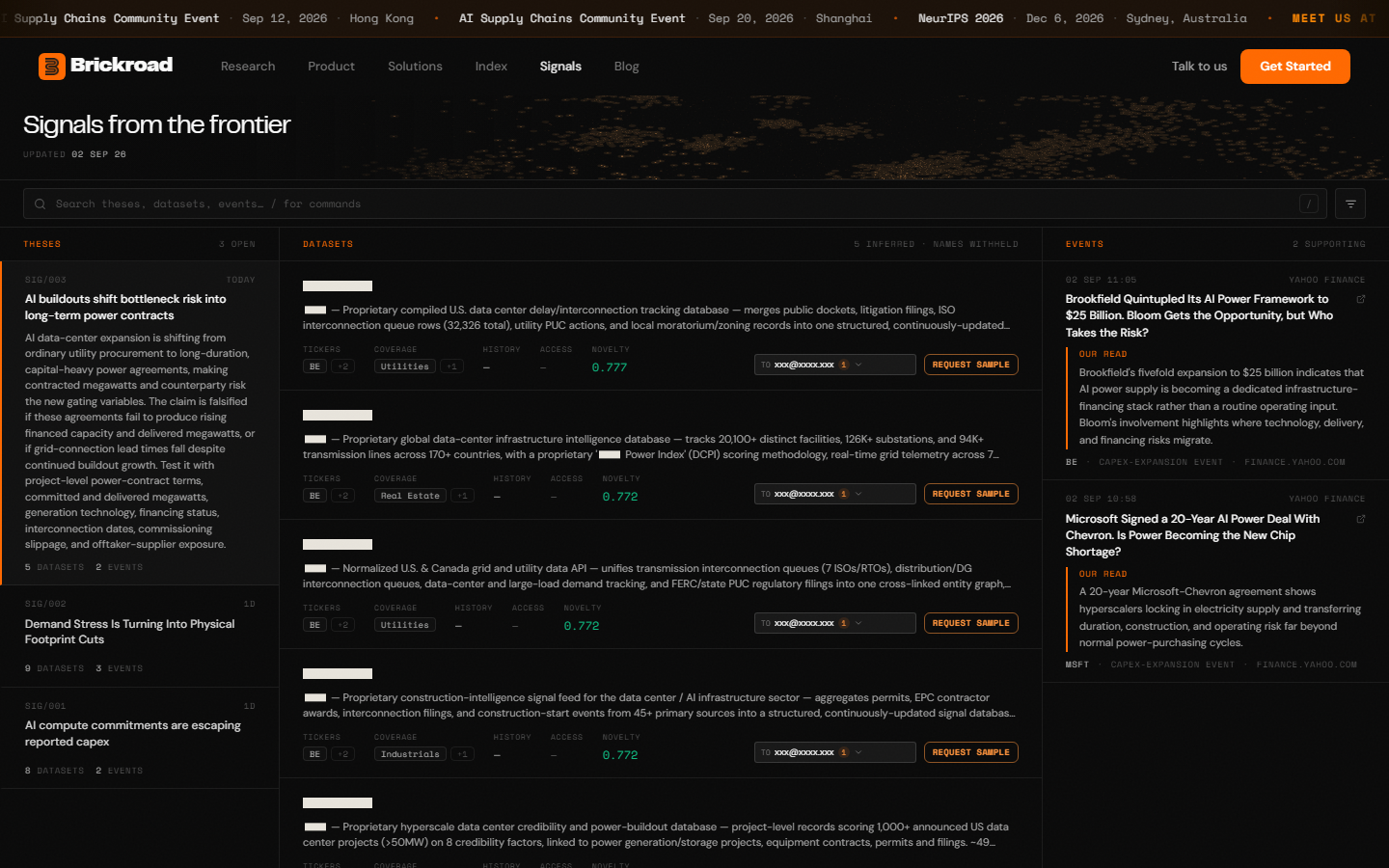Open external link icon for Microsoft-Chevron event
1389x868 pixels.
pyautogui.click(x=1361, y=519)
